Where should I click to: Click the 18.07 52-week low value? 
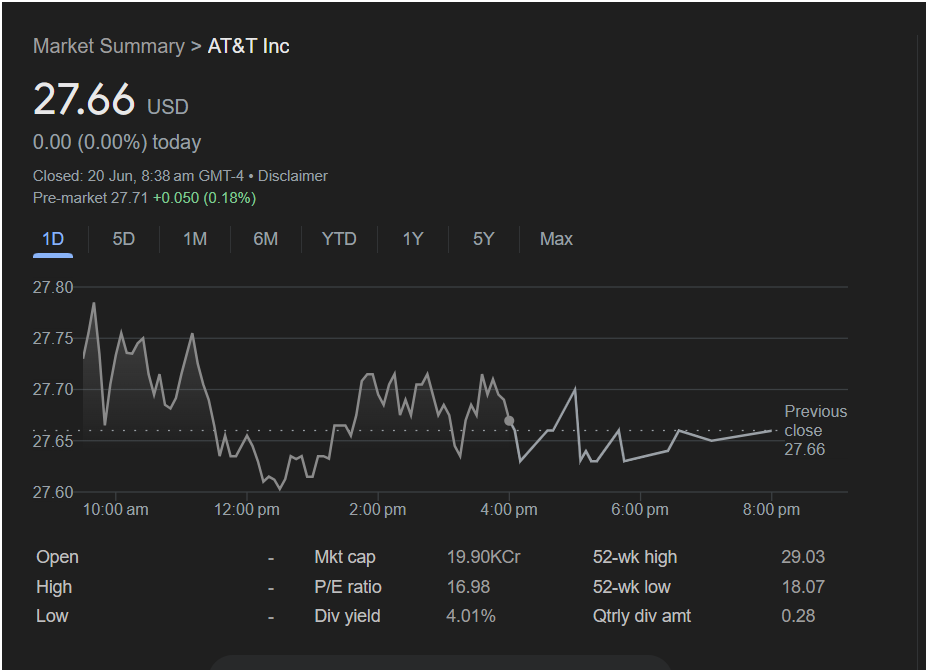(803, 587)
